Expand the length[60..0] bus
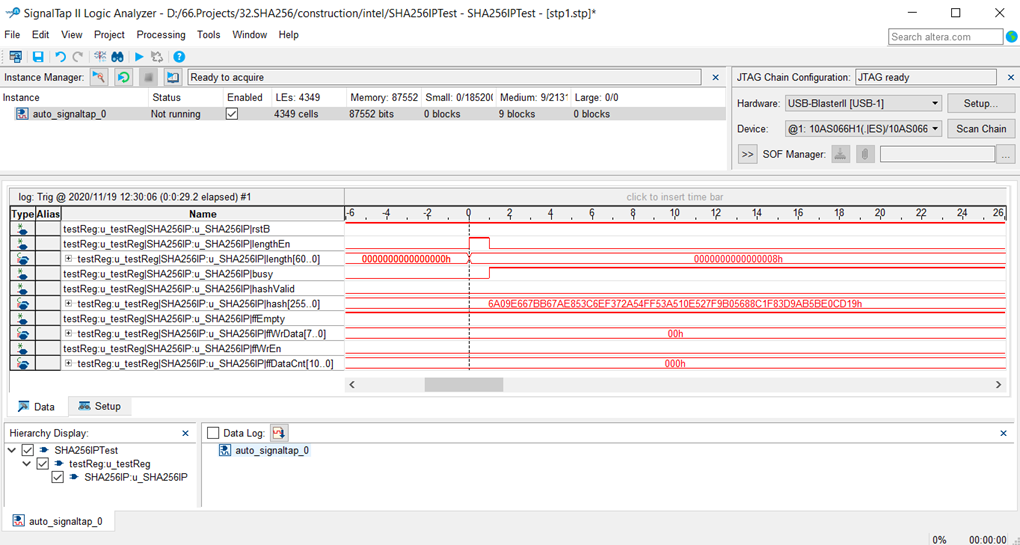Viewport: 1020px width, 545px height. 69,259
